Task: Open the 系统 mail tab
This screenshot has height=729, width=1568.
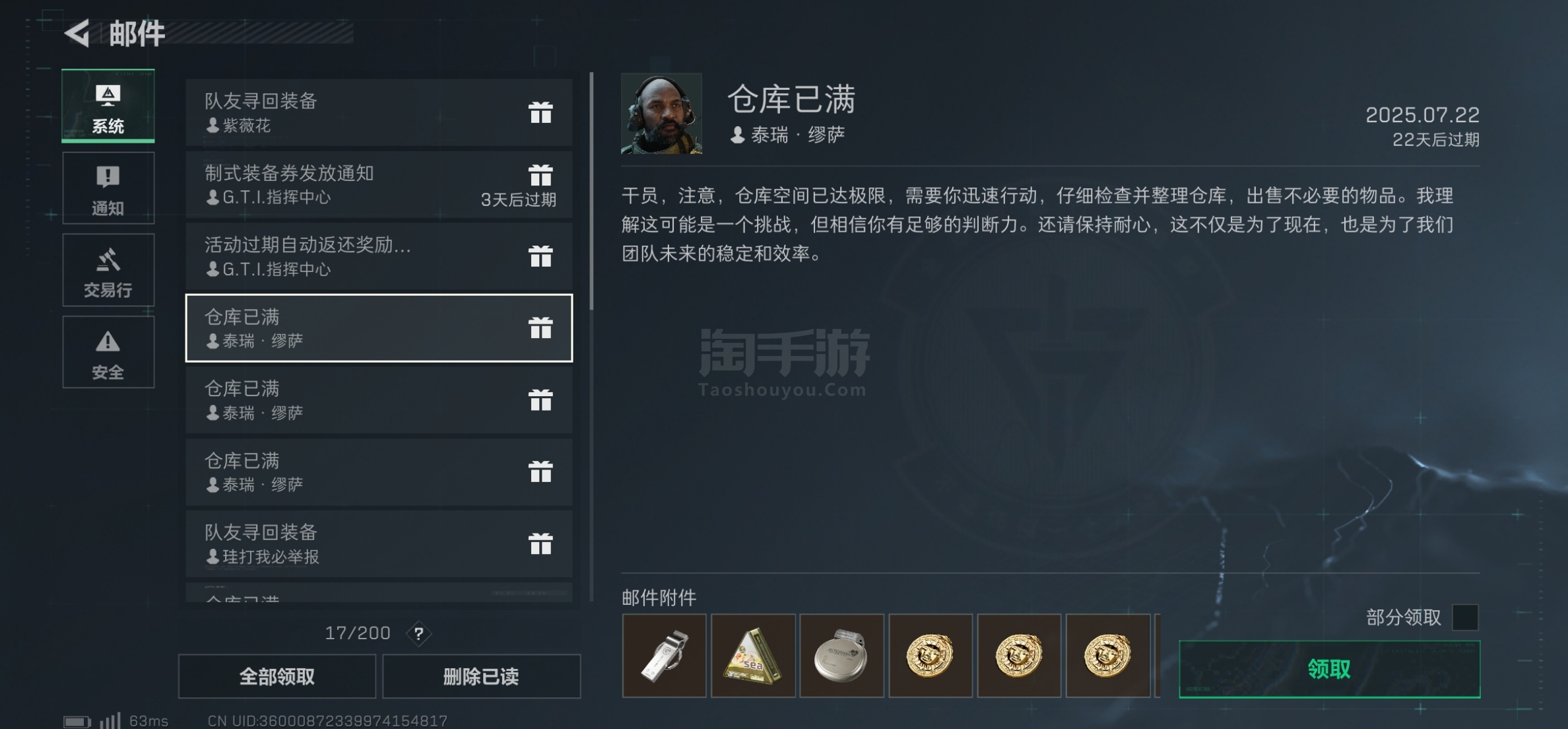Action: tap(108, 106)
